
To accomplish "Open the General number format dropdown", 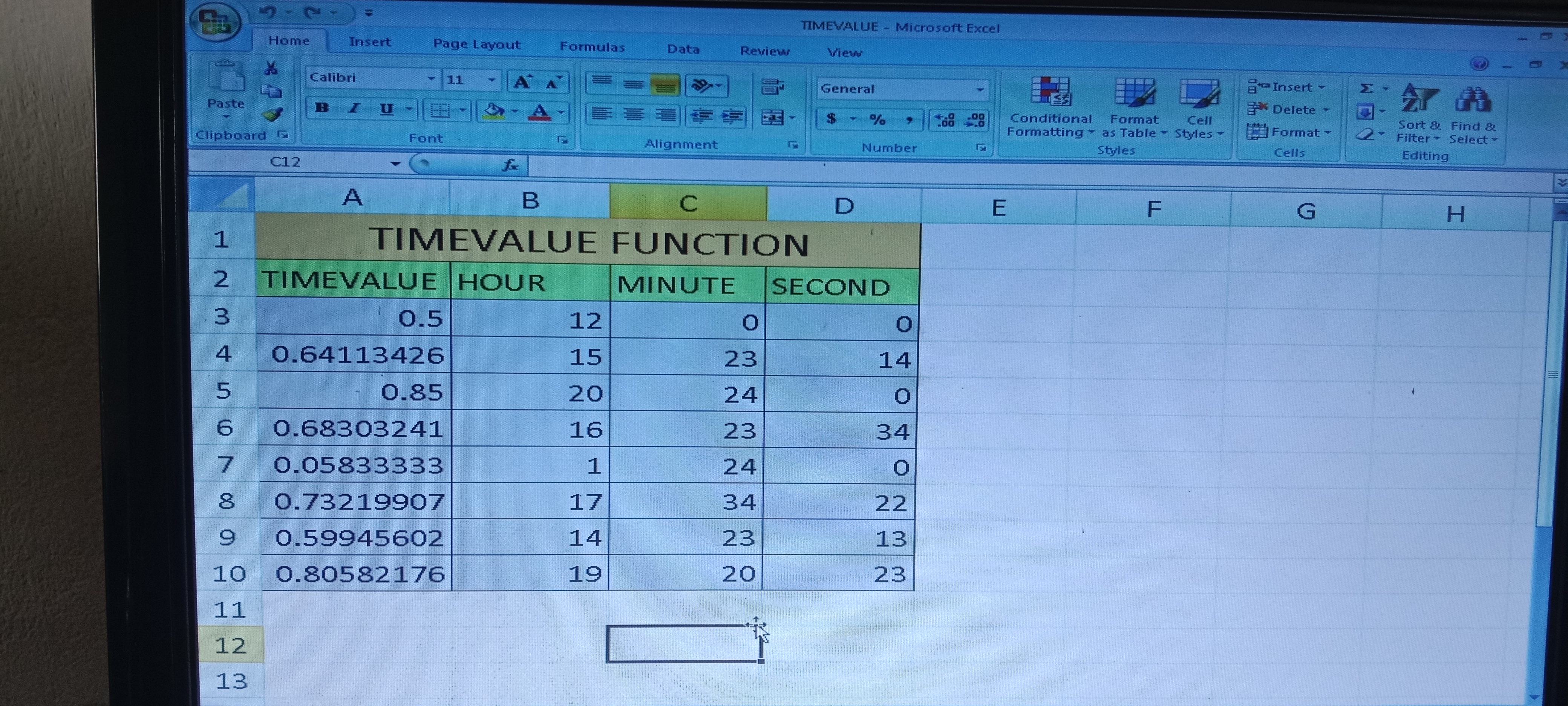I will [x=979, y=89].
